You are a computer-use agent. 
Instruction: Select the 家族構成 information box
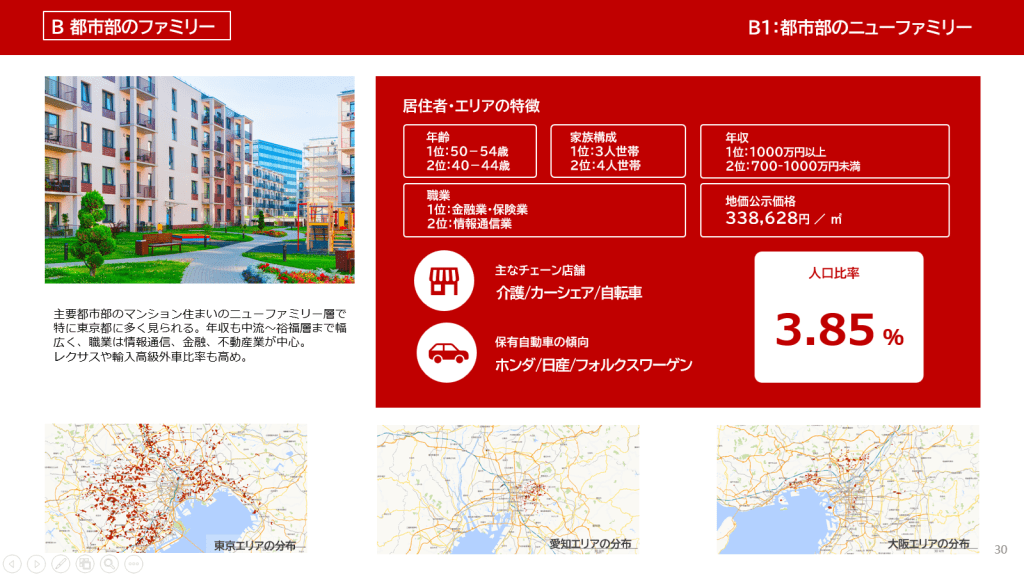[621, 151]
